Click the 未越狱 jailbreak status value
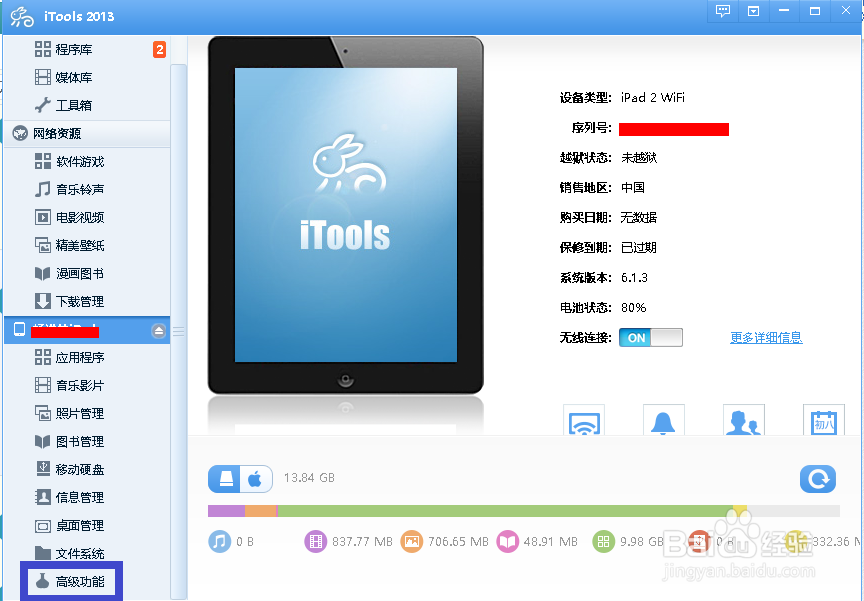This screenshot has height=601, width=864. click(x=639, y=158)
